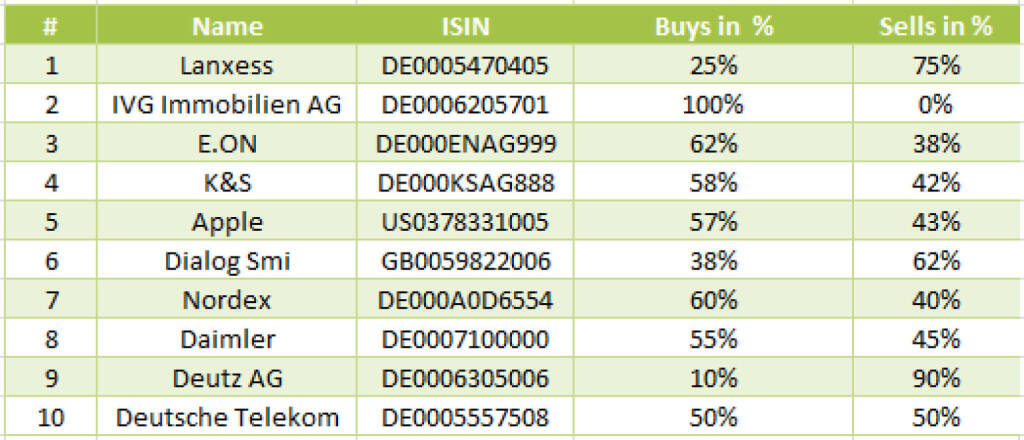This screenshot has height=440, width=1024.
Task: Select ISIN cell US0378331005
Action: (x=465, y=222)
